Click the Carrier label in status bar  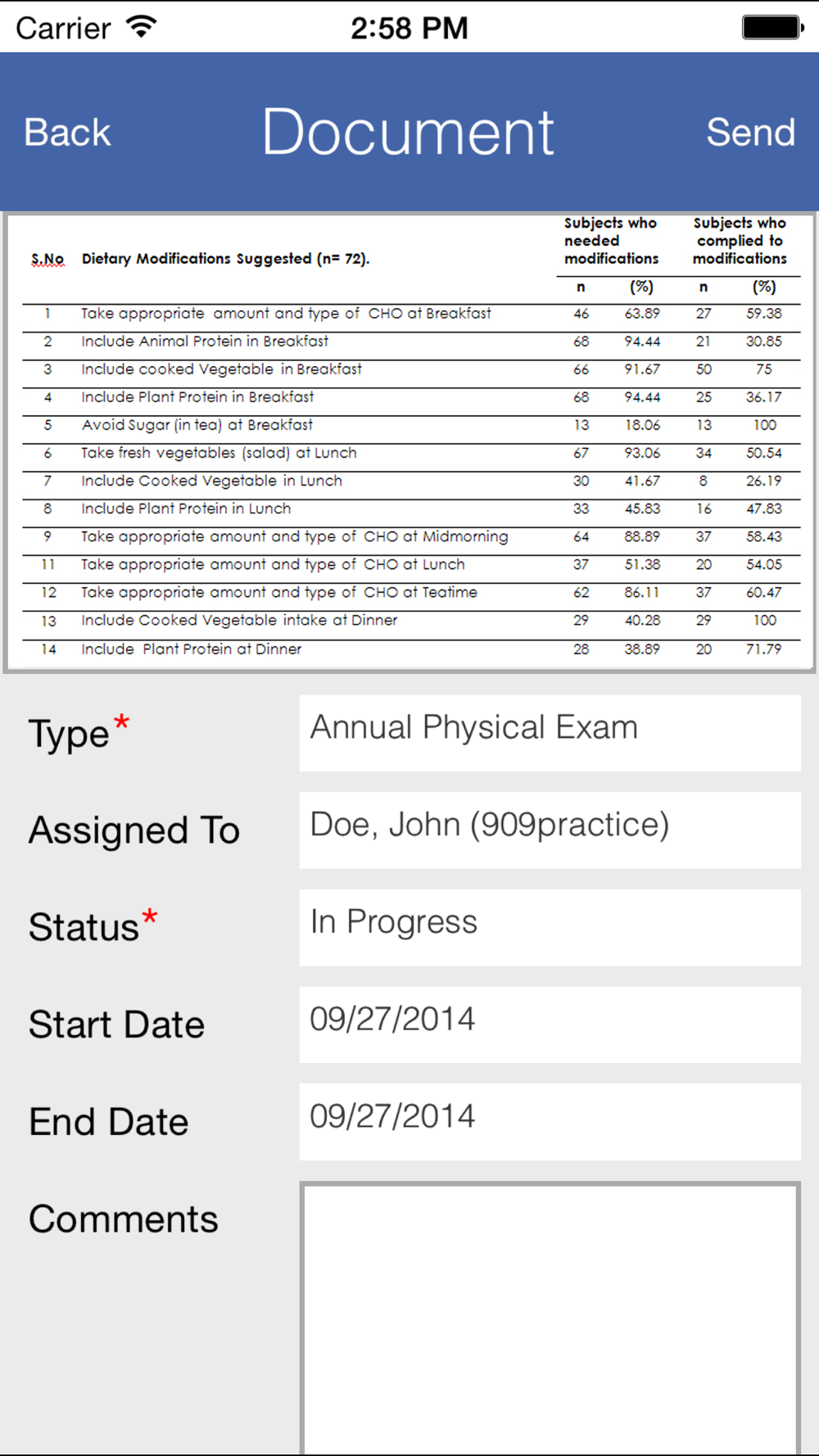click(63, 29)
